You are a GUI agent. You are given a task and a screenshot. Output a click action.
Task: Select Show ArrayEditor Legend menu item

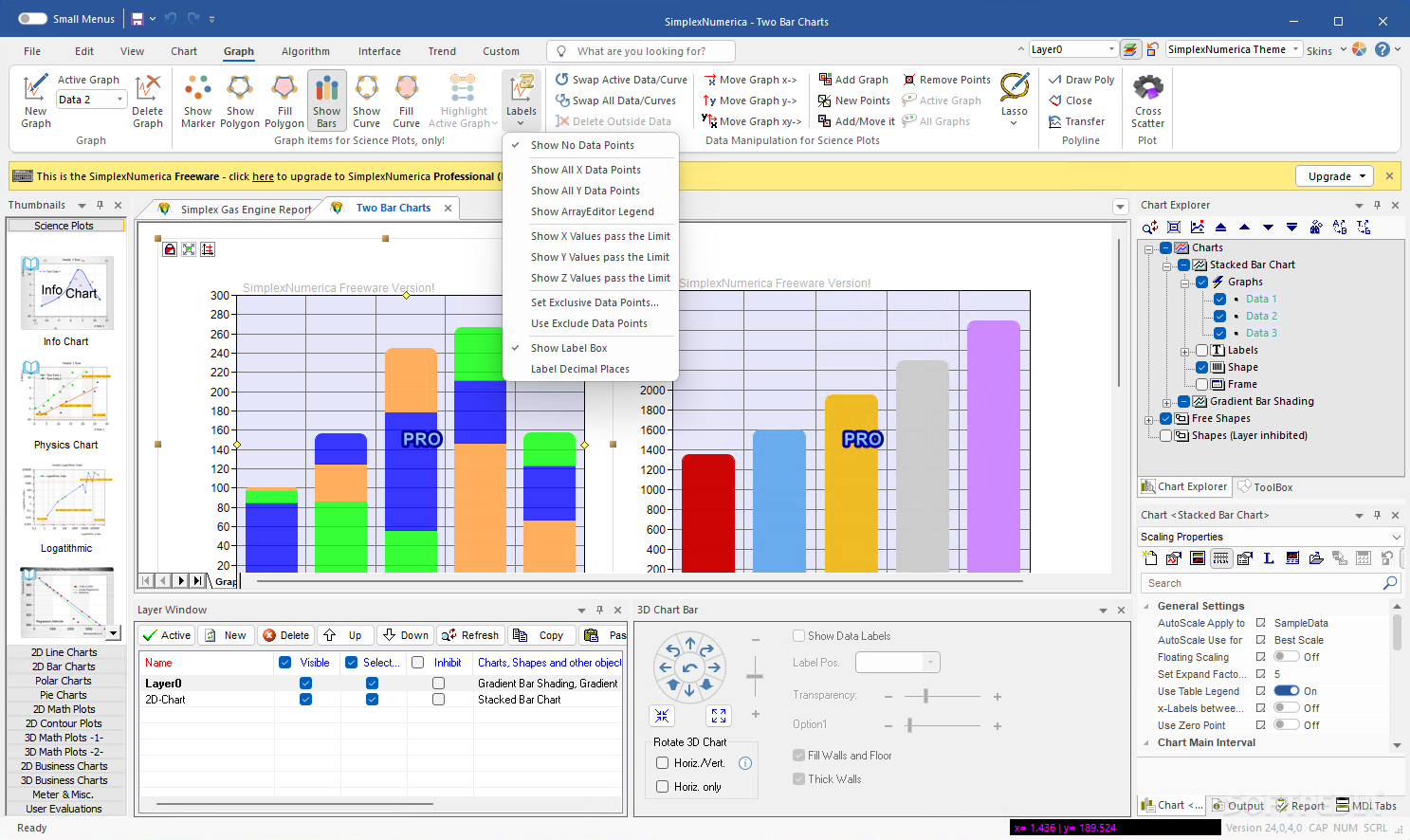593,211
